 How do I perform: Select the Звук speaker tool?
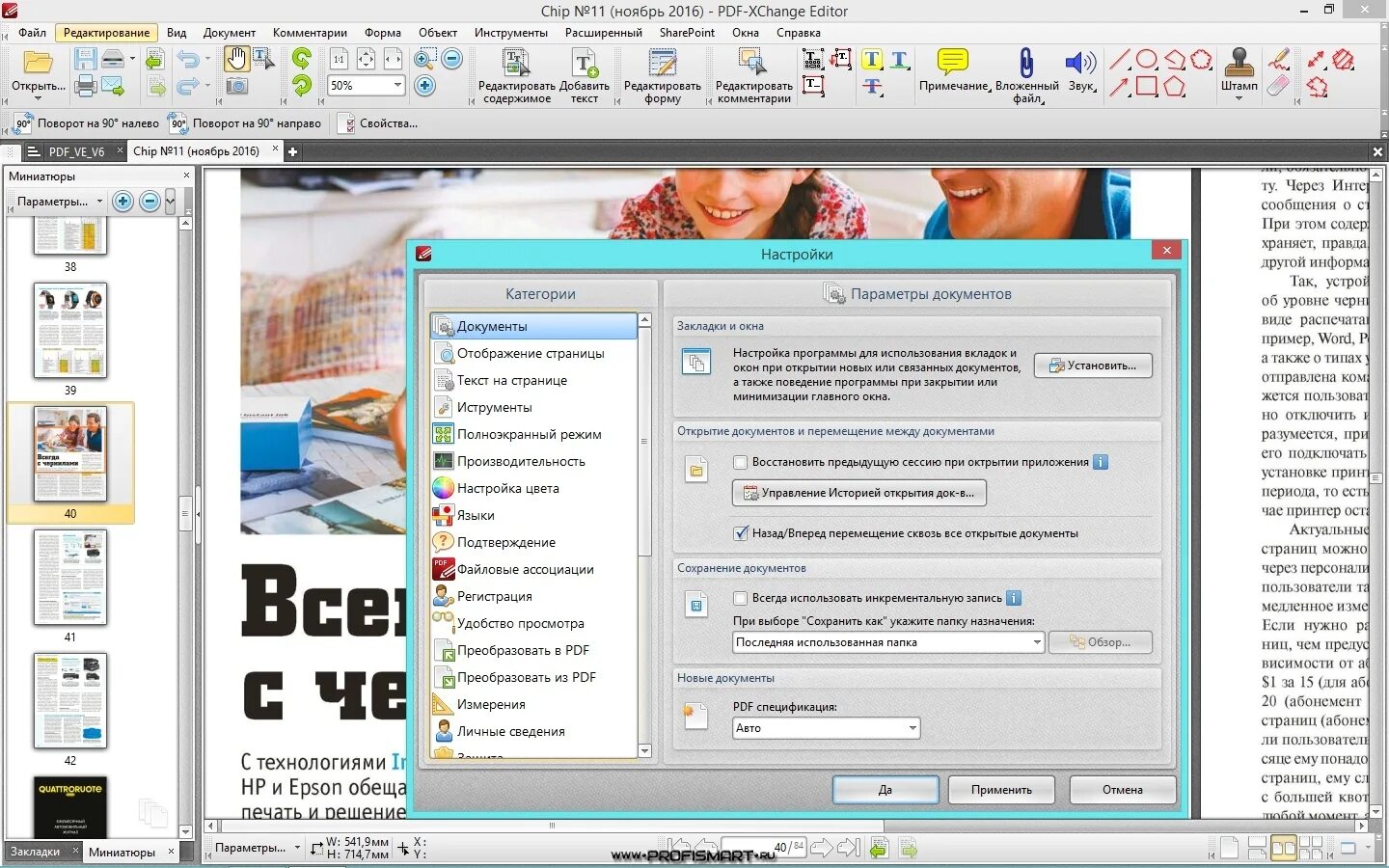click(x=1080, y=69)
